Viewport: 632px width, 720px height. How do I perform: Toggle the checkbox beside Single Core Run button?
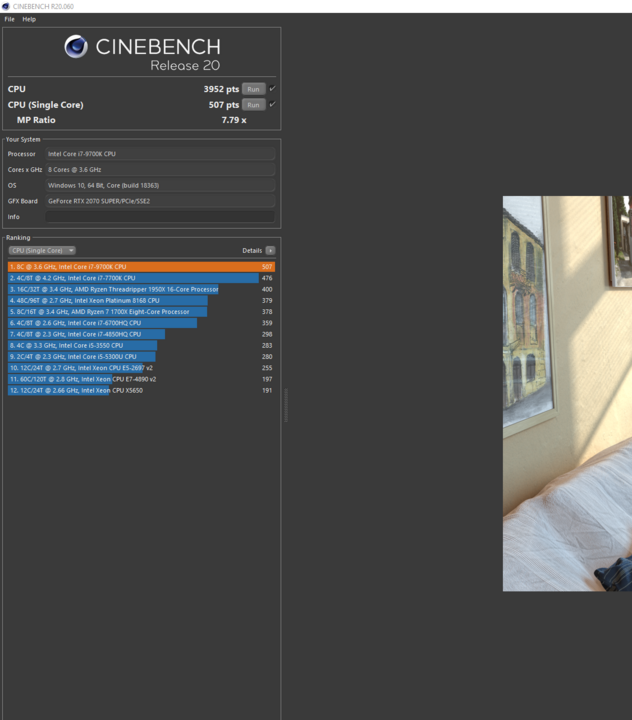[272, 104]
